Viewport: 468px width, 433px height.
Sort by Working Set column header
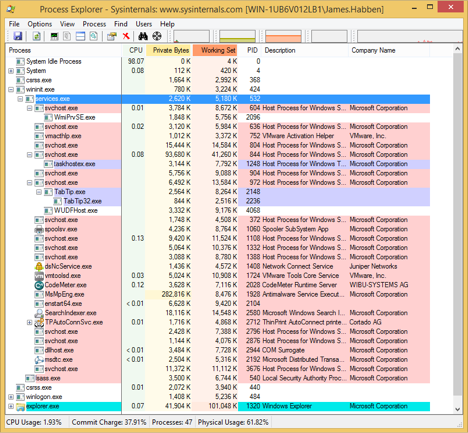(215, 50)
